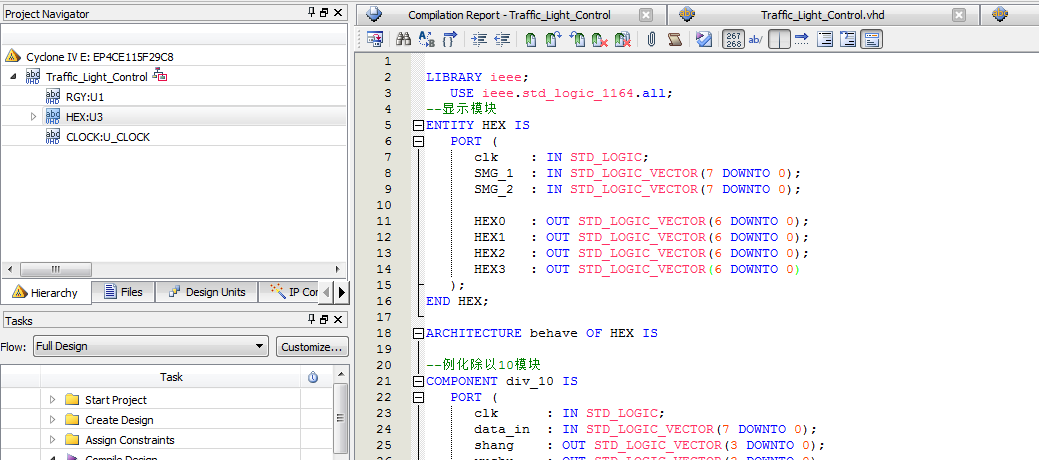Click the first text-lines icon right of the blue arrow

(x=825, y=40)
